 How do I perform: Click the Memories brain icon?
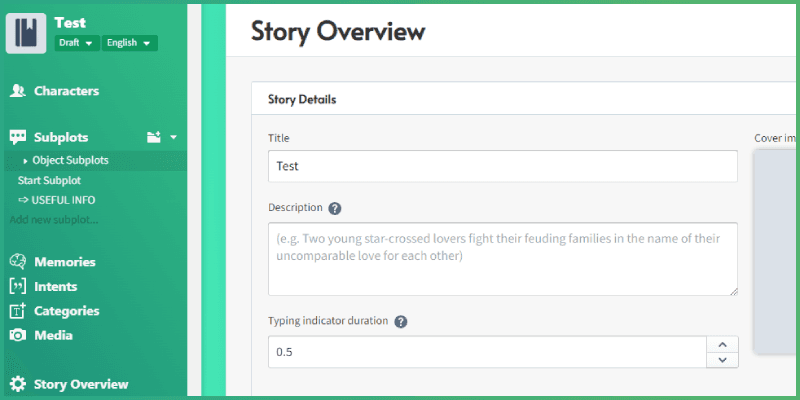tap(17, 262)
